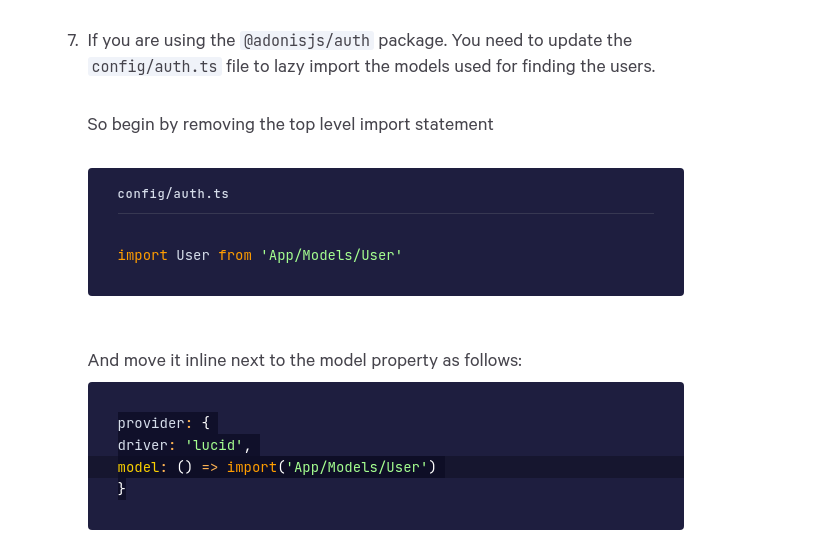The height and width of the screenshot is (553, 839).
Task: Click the closing brace of provider block
Action: [121, 489]
